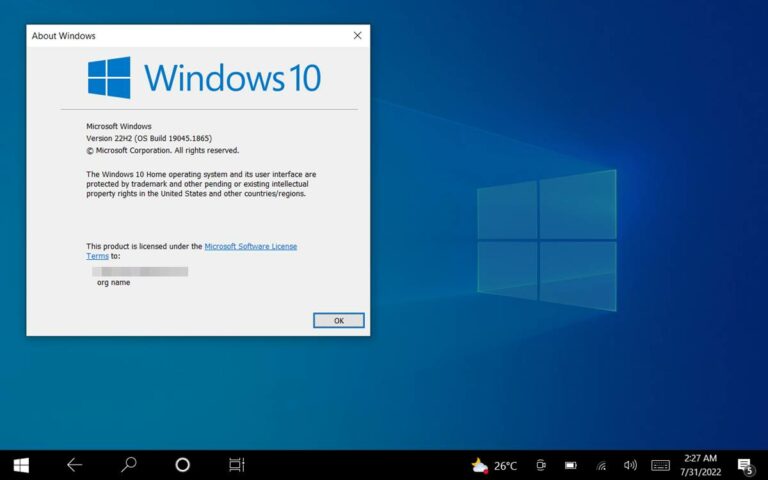
Task: Click the 'Microsoft Windows' text line
Action: [x=119, y=126]
